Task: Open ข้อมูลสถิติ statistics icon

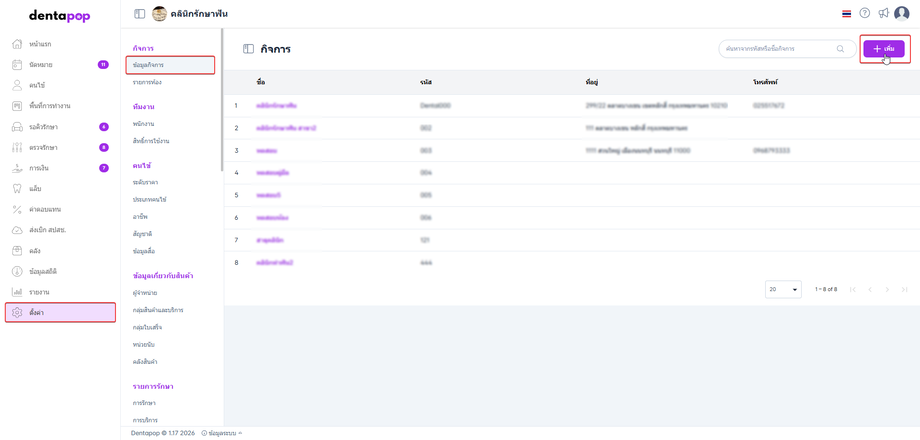Action: click(x=17, y=271)
